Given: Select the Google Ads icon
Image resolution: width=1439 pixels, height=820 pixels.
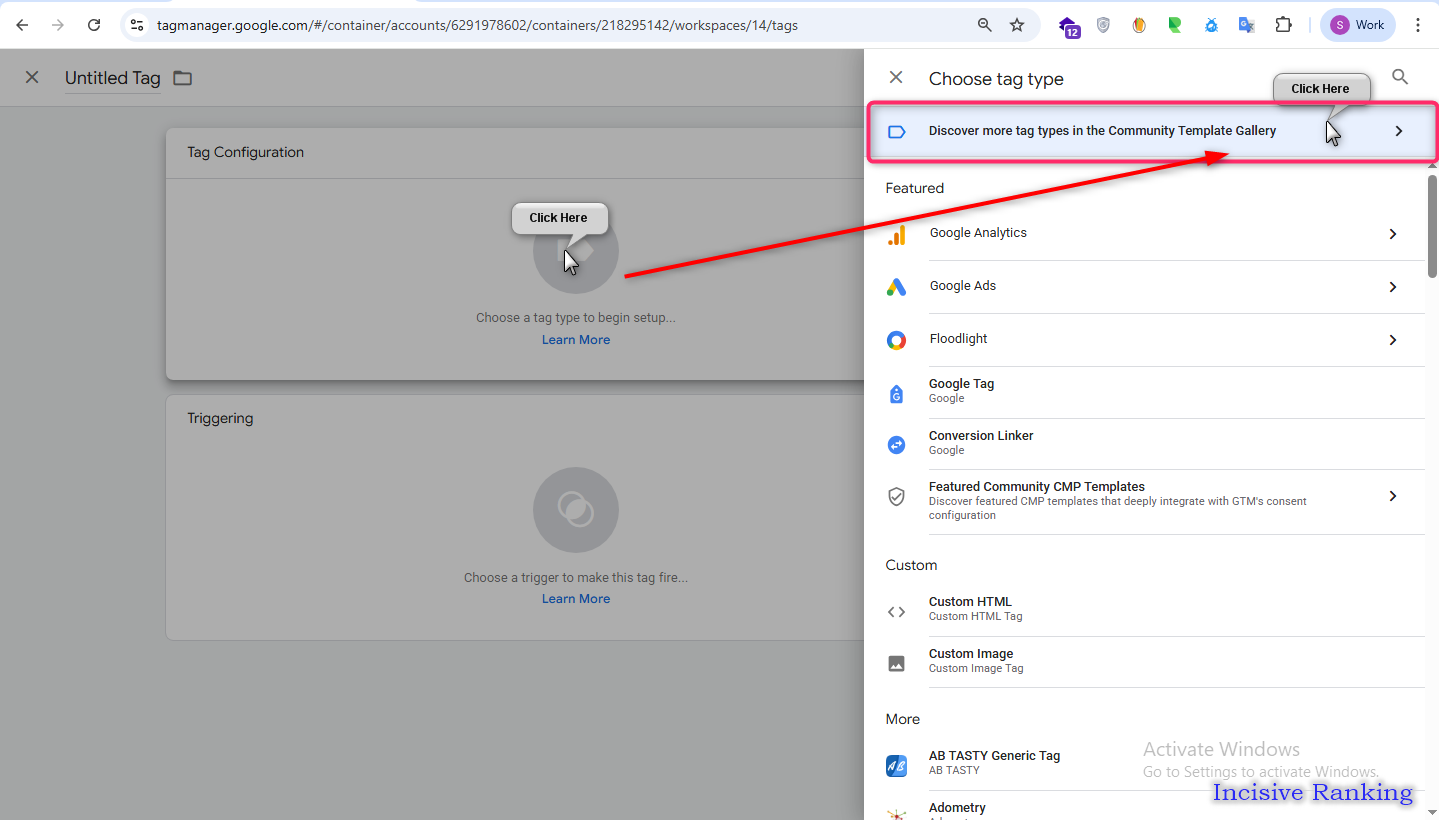Looking at the screenshot, I should (896, 287).
